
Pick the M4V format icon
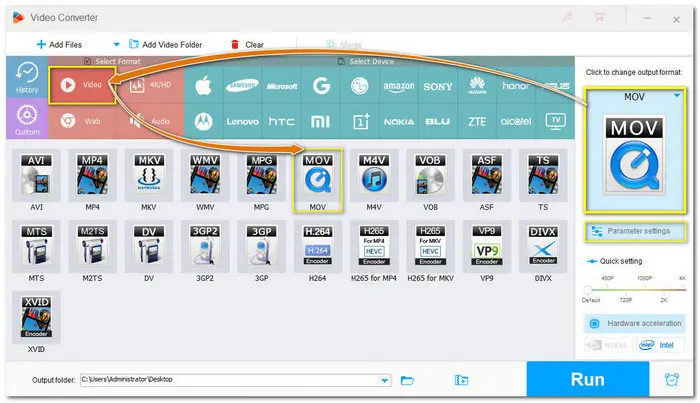tap(374, 175)
